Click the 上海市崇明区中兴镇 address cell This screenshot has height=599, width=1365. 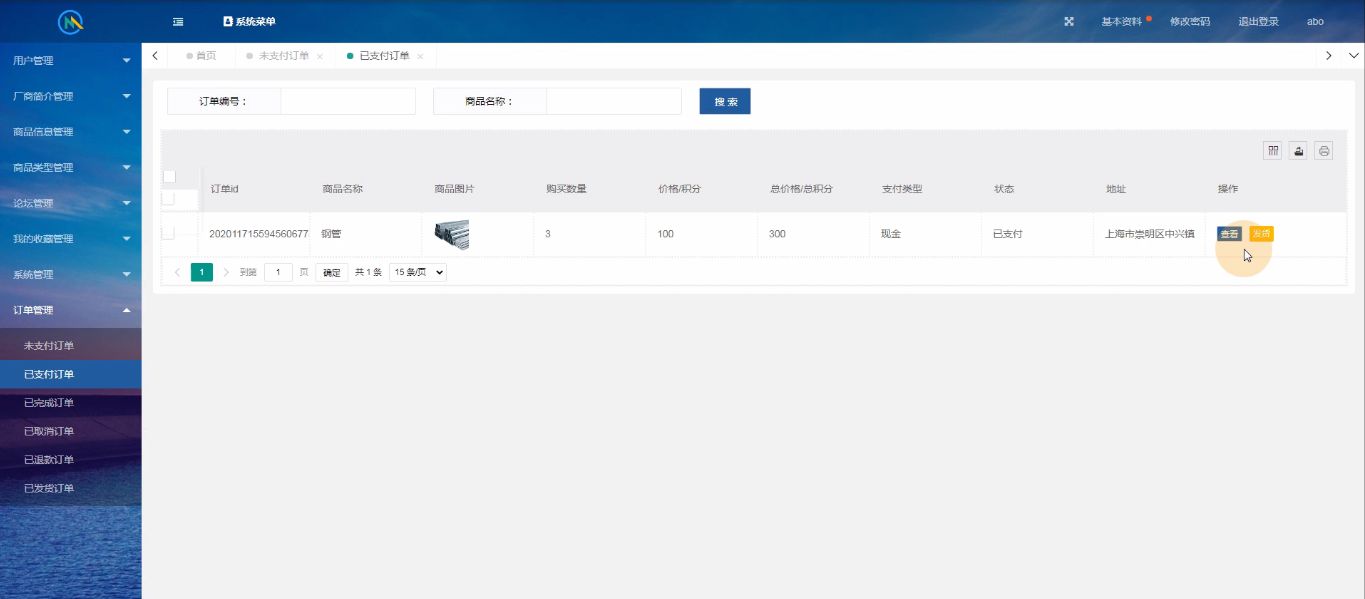pyautogui.click(x=1150, y=234)
